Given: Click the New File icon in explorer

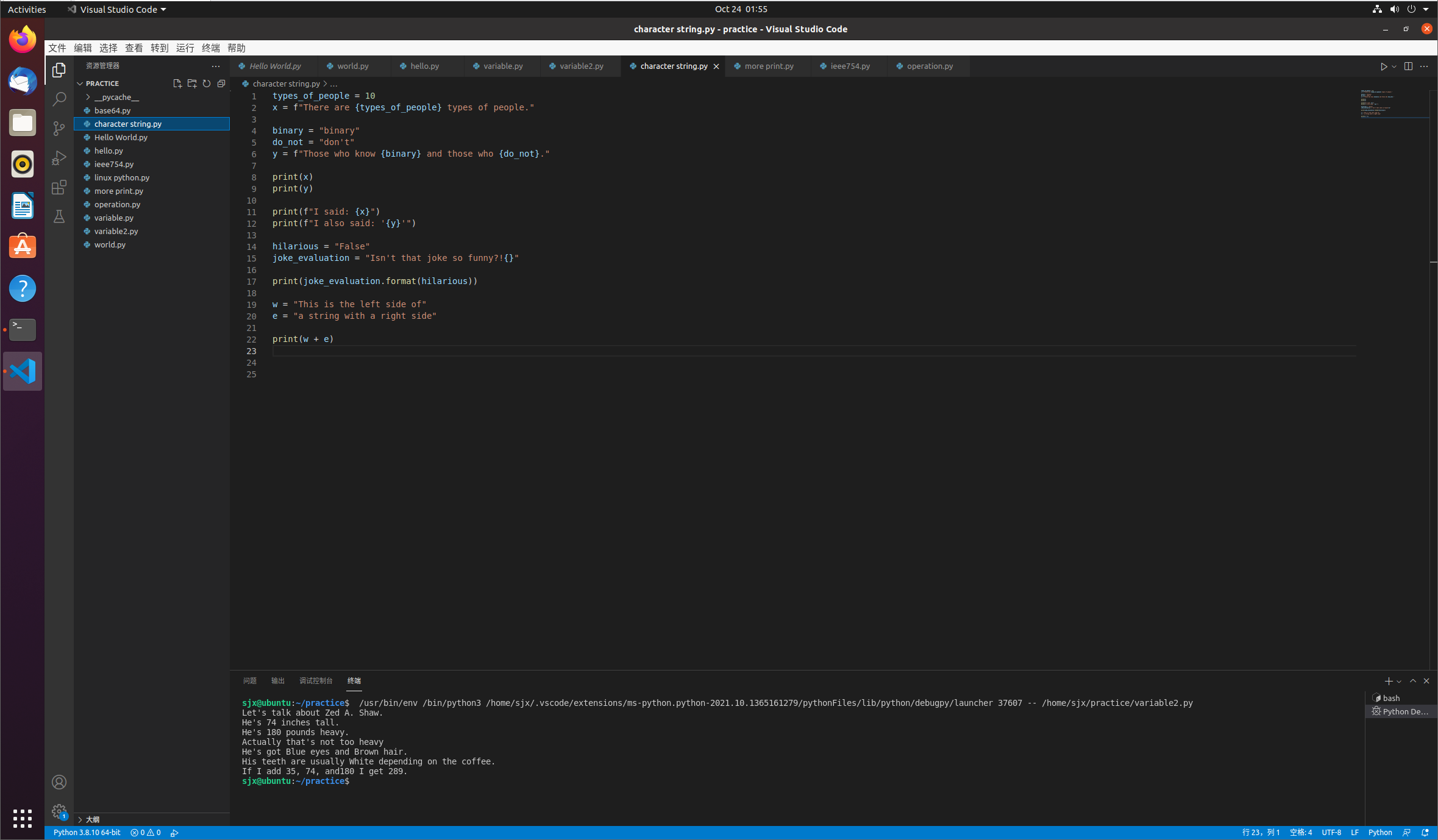Looking at the screenshot, I should (x=177, y=84).
